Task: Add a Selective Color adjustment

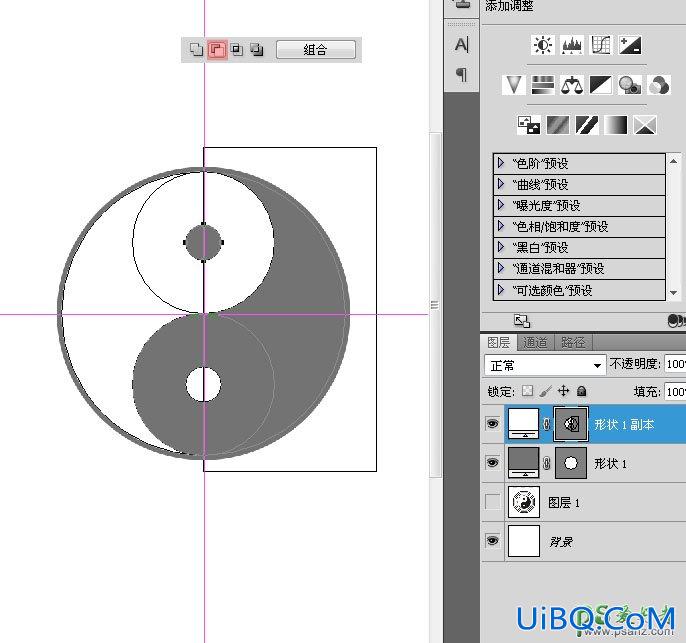Action: (645, 125)
